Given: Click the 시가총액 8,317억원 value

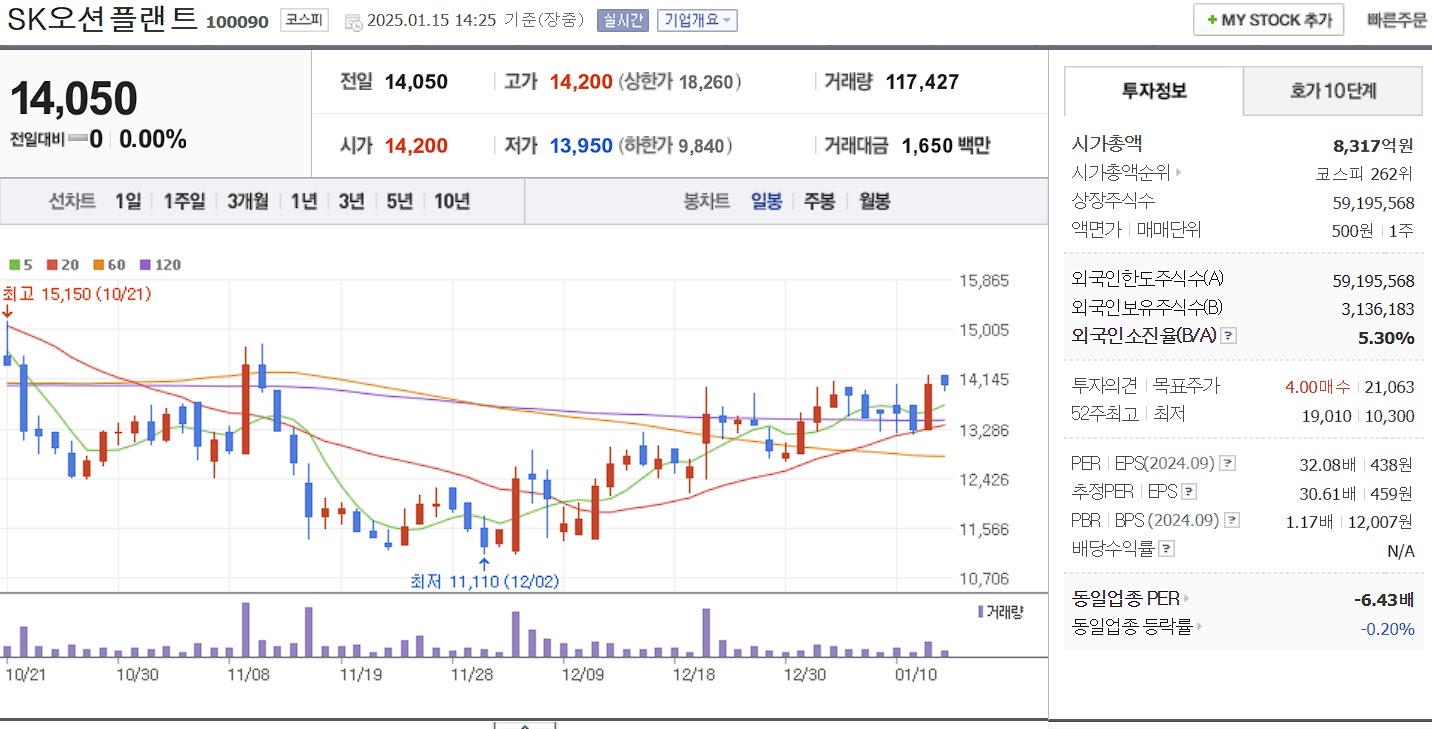Looking at the screenshot, I should [x=1374, y=145].
